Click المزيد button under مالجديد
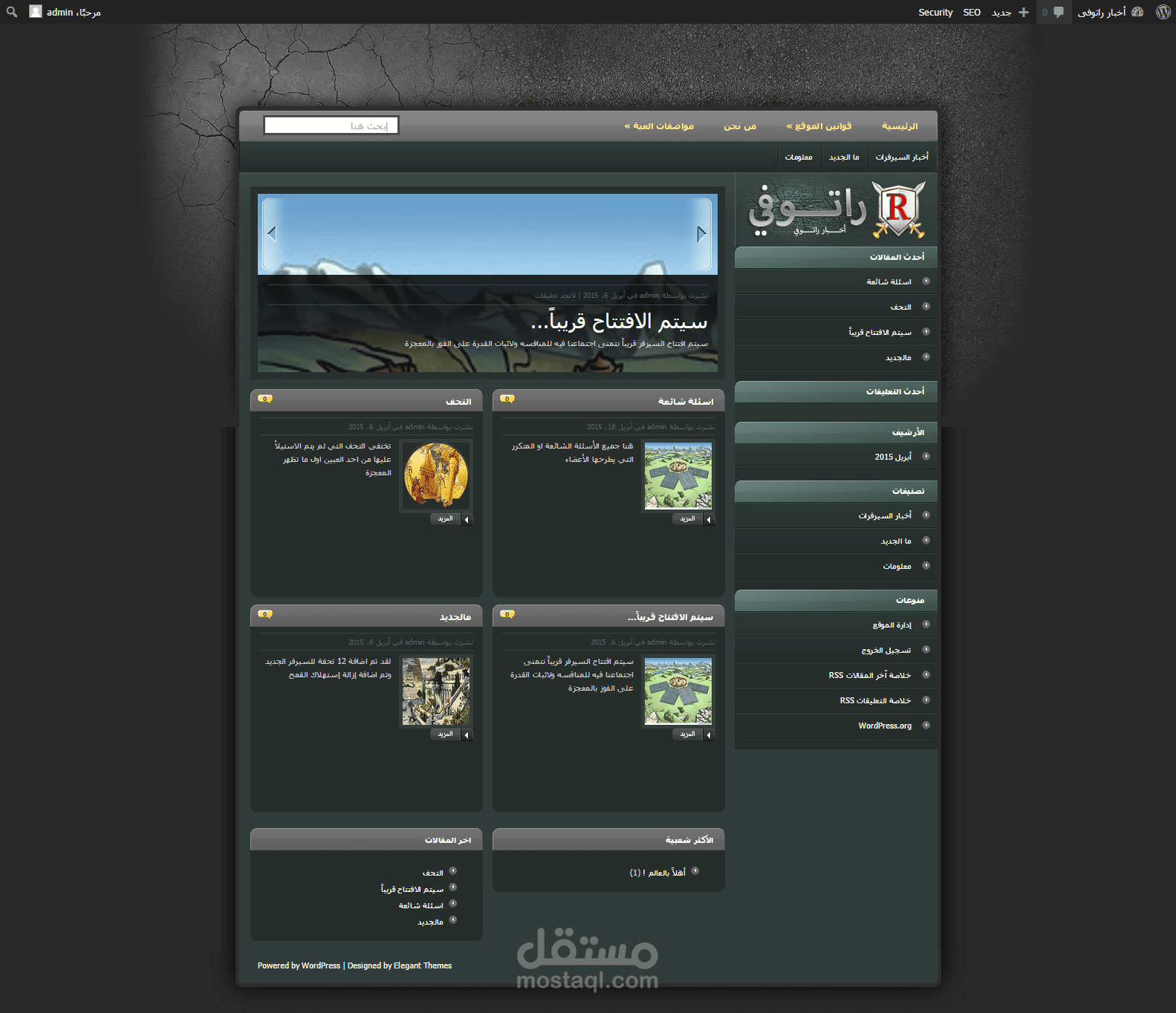This screenshot has height=1013, width=1176. (x=452, y=734)
